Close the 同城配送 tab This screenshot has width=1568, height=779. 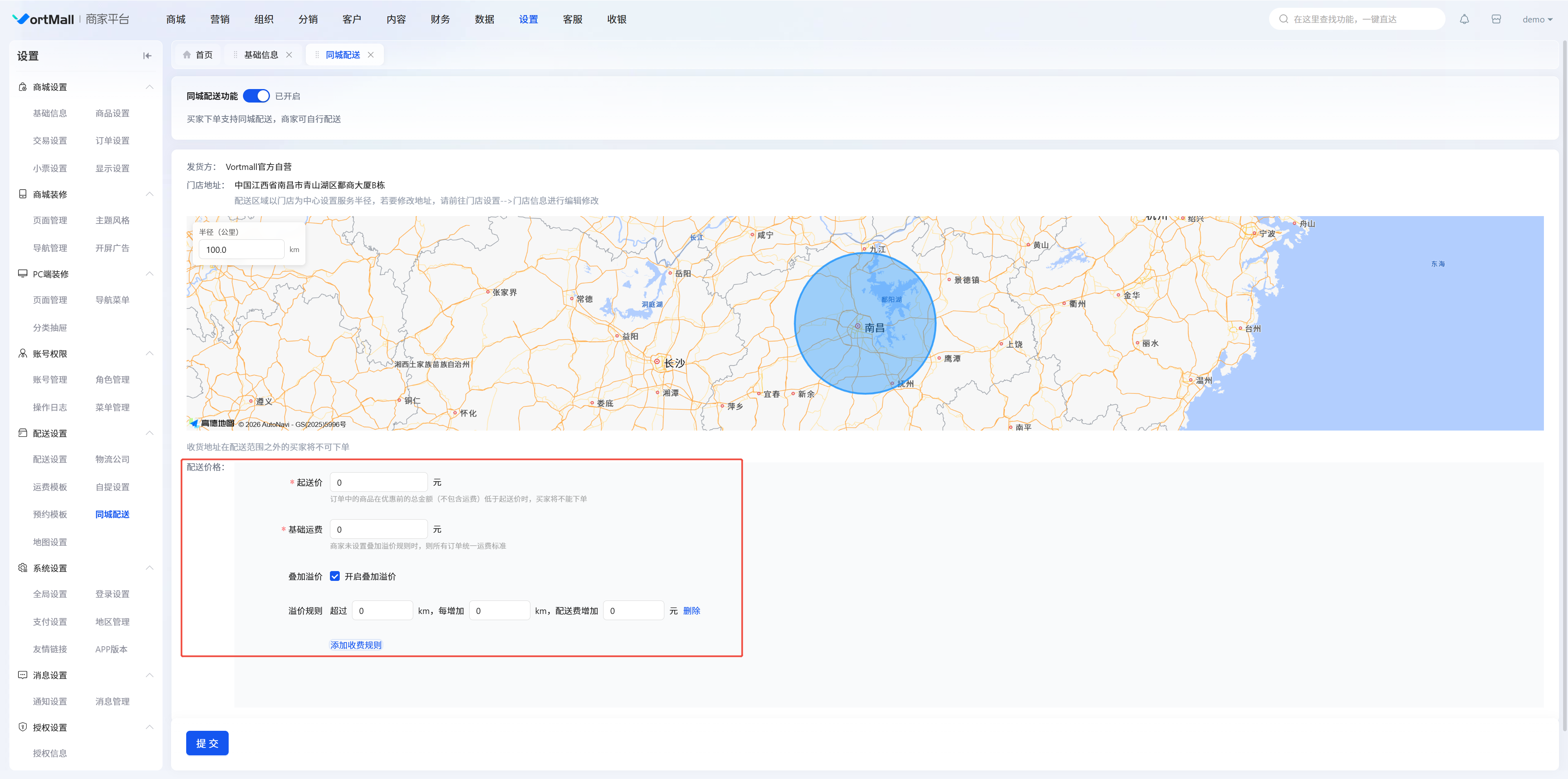click(x=371, y=55)
